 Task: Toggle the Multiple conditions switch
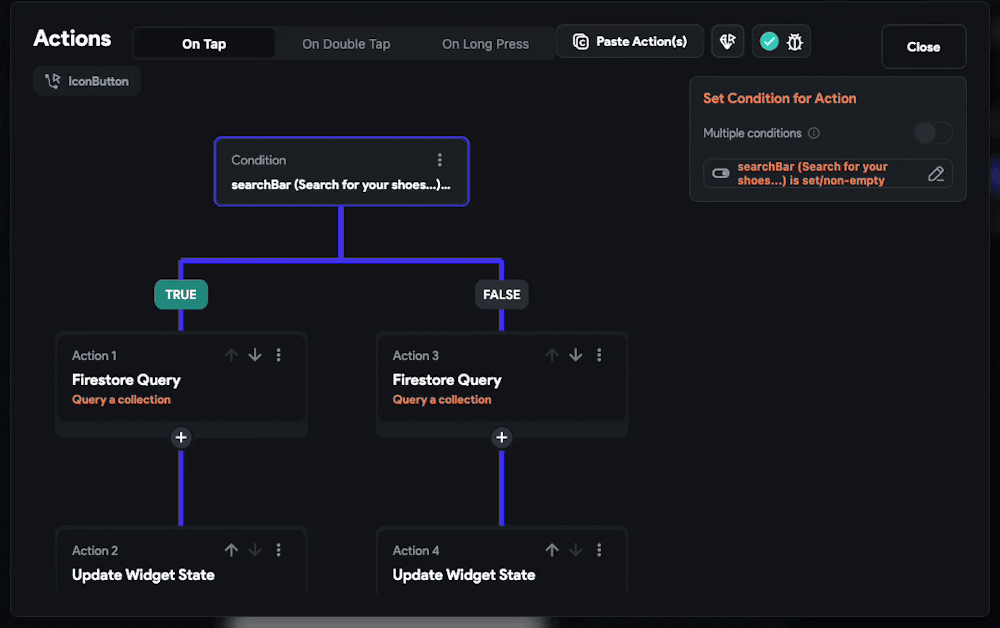932,132
